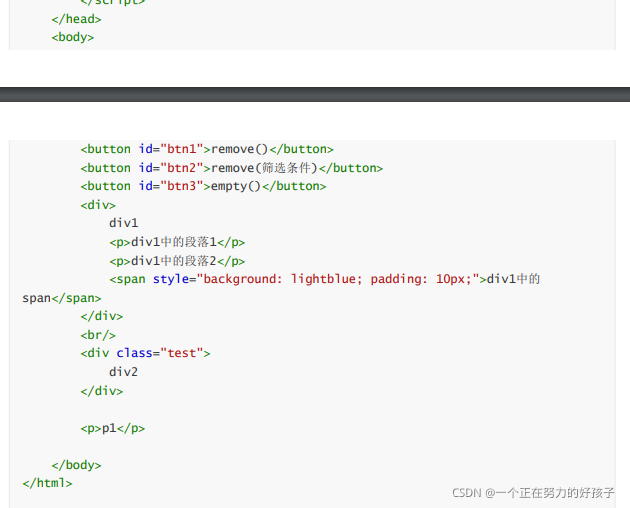Click the closing </body> tag

pos(76,465)
